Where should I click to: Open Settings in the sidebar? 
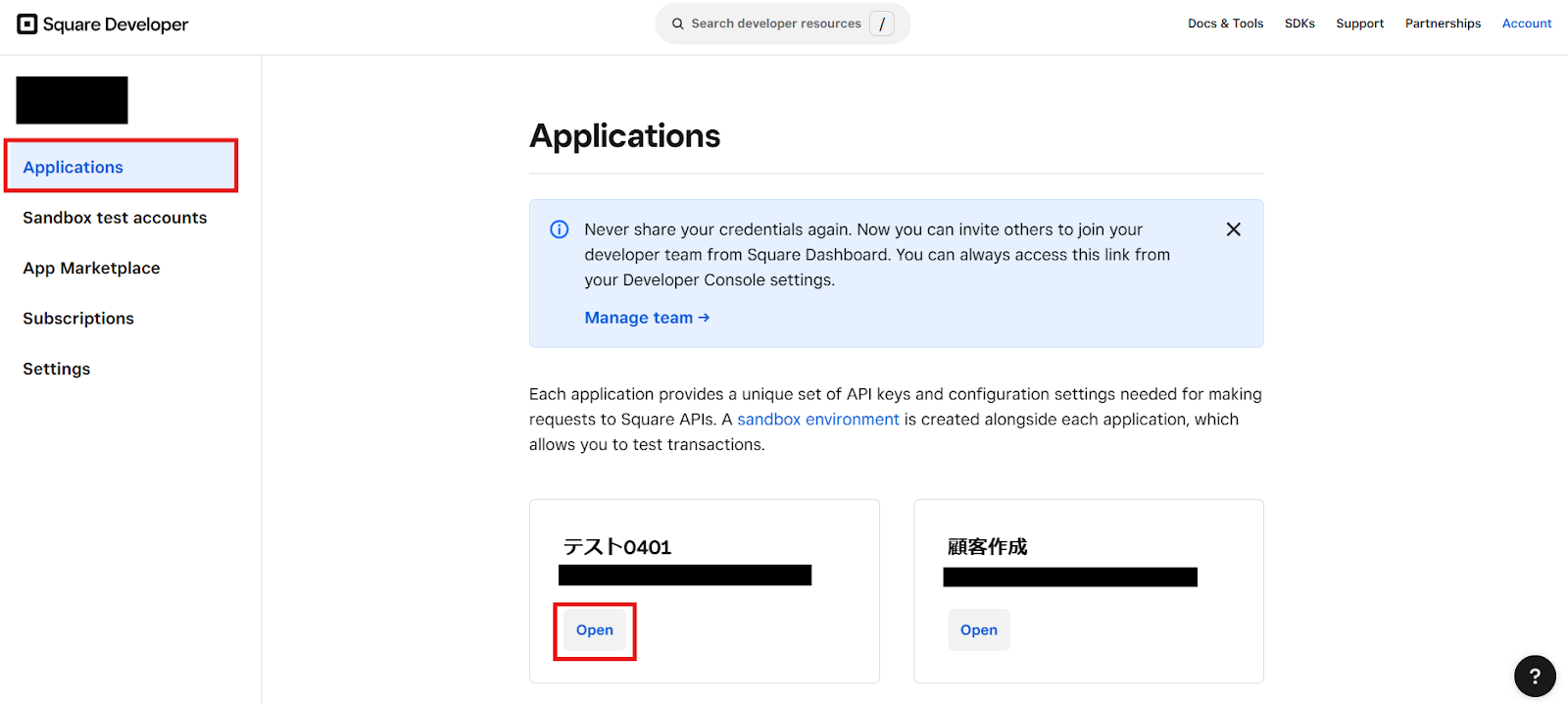[57, 369]
